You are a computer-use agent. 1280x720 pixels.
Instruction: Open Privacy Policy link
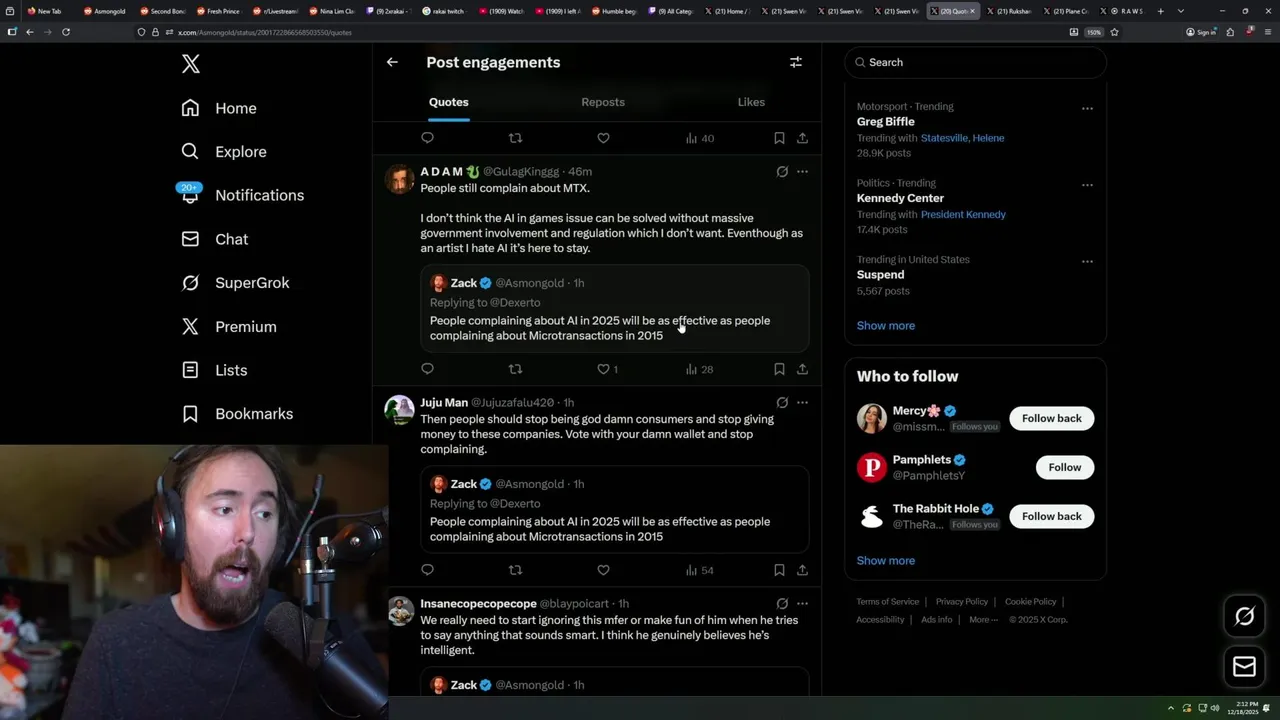pyautogui.click(x=961, y=602)
